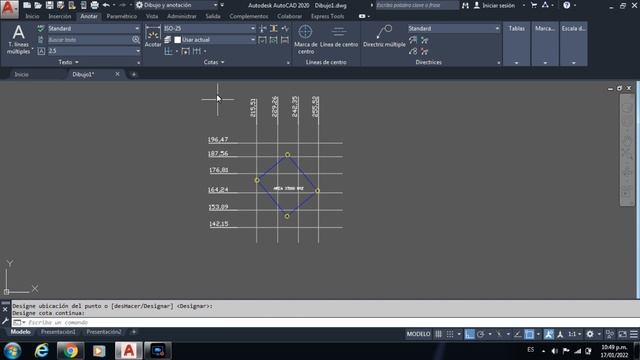This screenshot has width=640, height=360.
Task: Expand the Cotas panel
Action: coord(214,62)
